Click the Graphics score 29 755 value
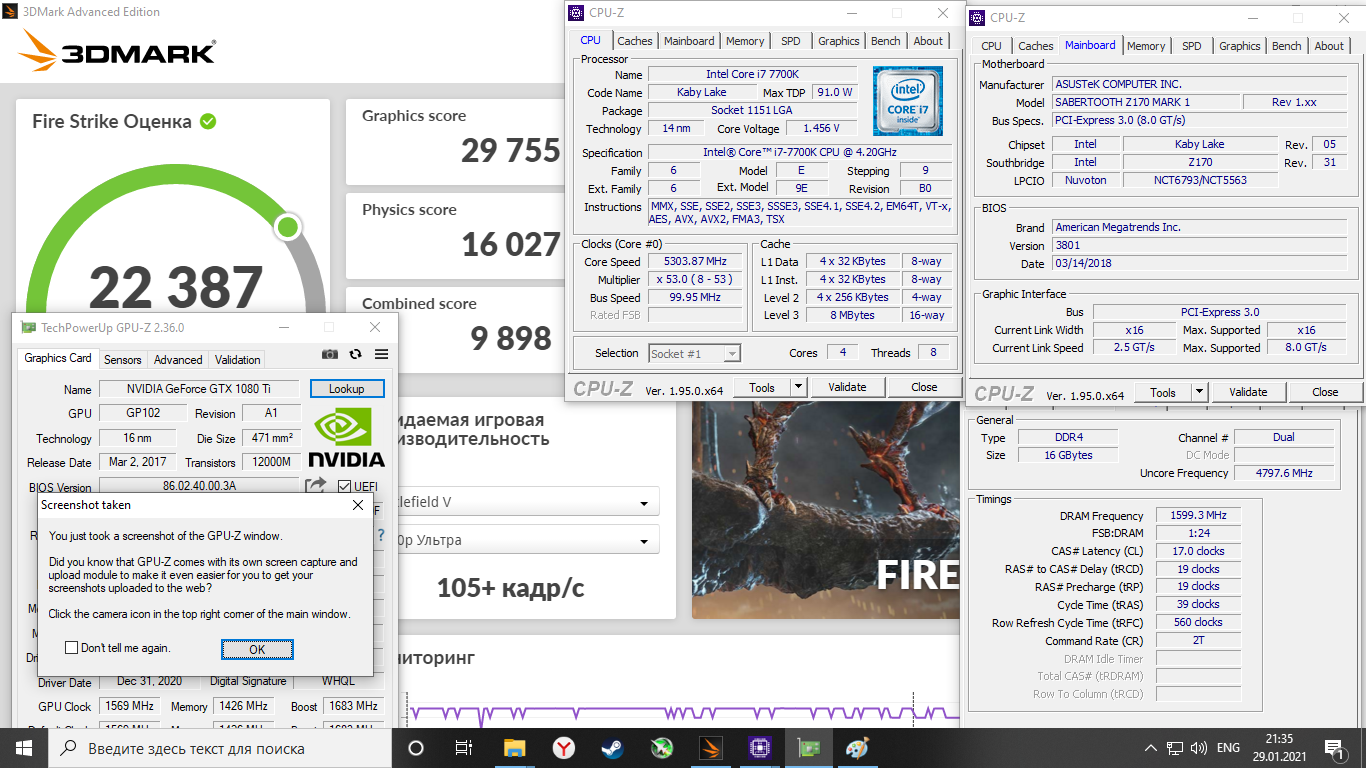 click(510, 150)
